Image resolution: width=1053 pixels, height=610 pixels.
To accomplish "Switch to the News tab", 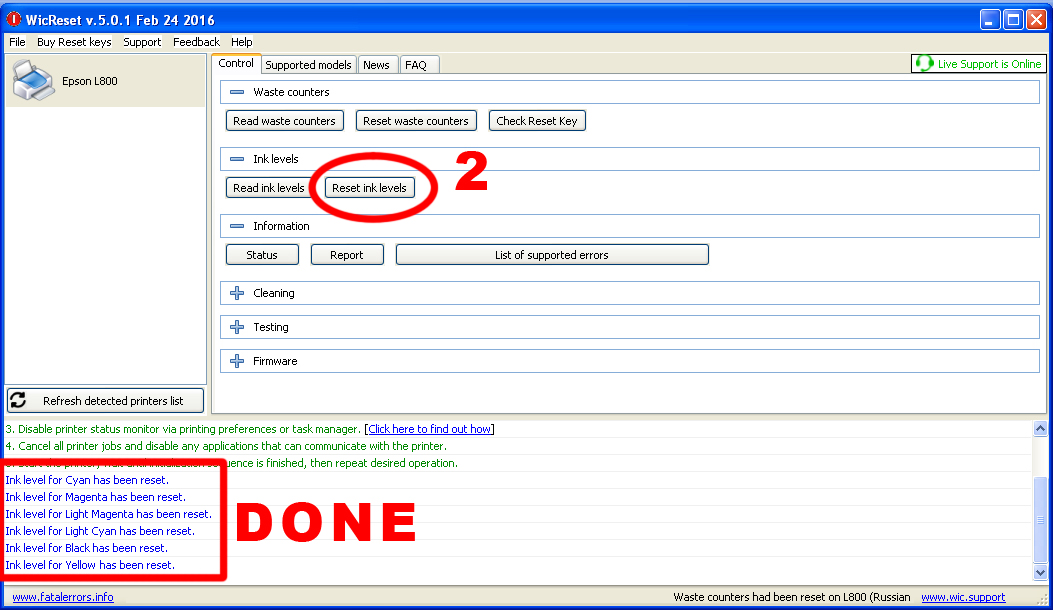I will [x=376, y=64].
